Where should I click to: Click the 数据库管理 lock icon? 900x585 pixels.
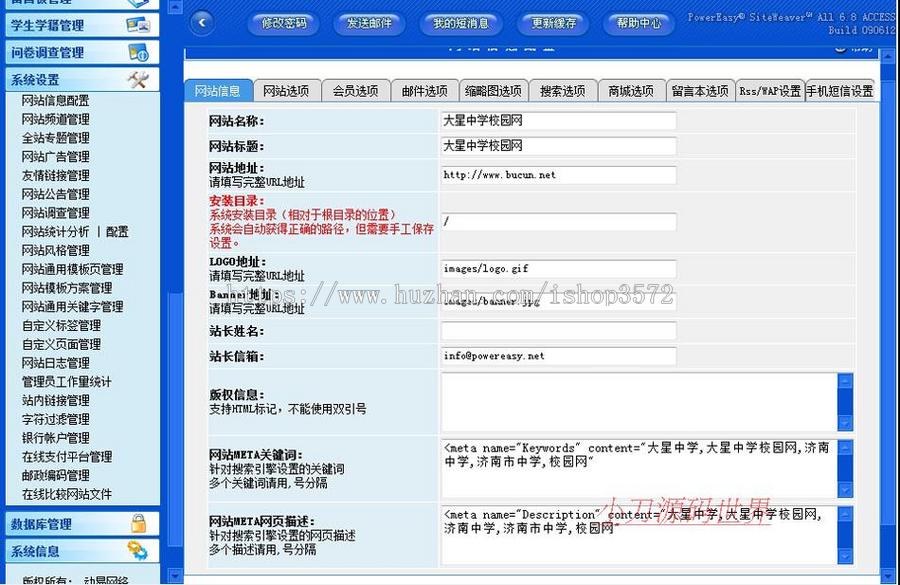138,524
